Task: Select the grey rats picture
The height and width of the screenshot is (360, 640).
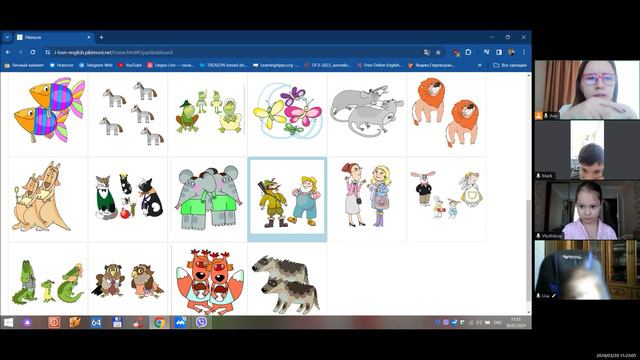Action: coord(367,111)
